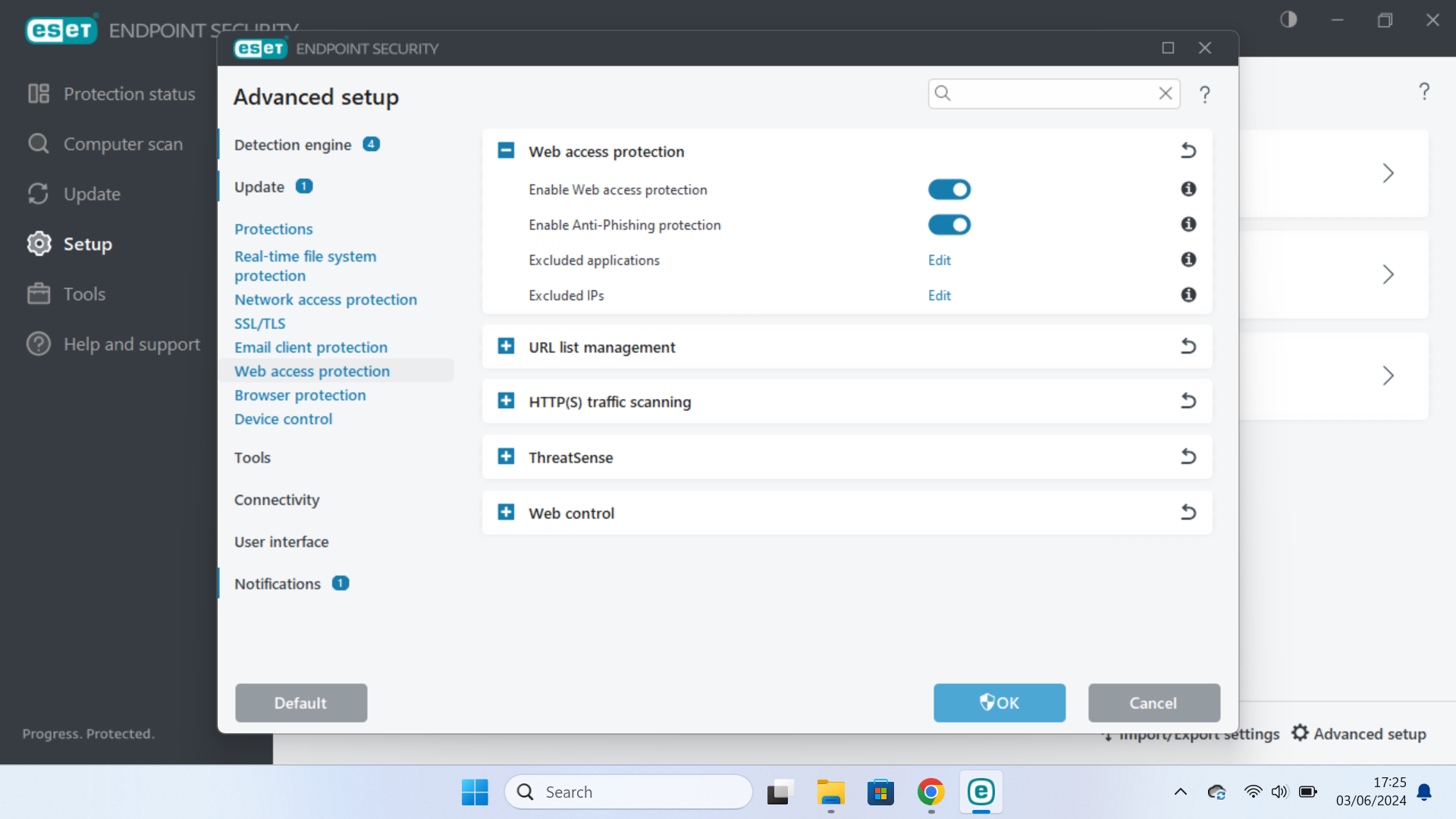Click the Default button
The image size is (1456, 819).
point(301,703)
